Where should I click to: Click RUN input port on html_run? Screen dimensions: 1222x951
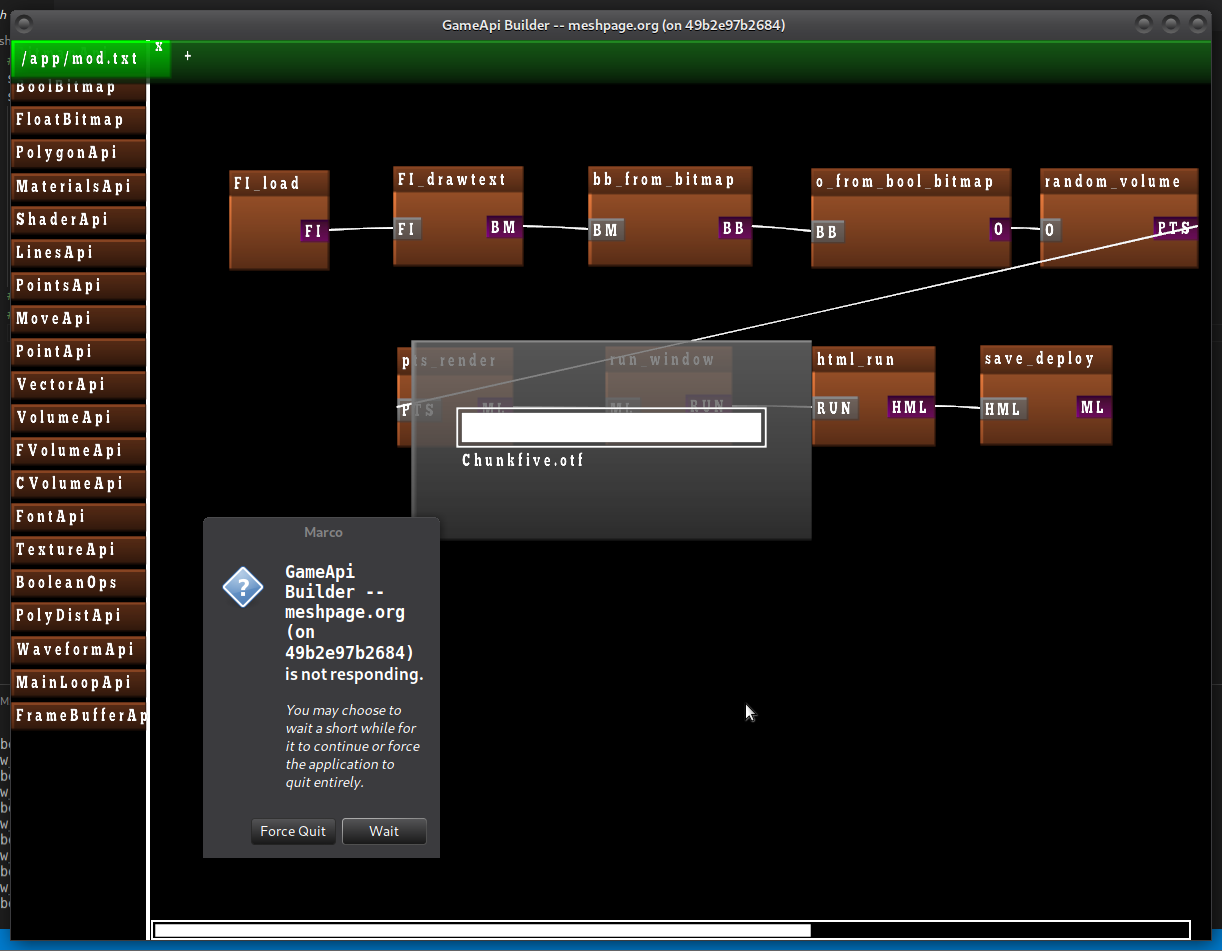click(x=834, y=408)
